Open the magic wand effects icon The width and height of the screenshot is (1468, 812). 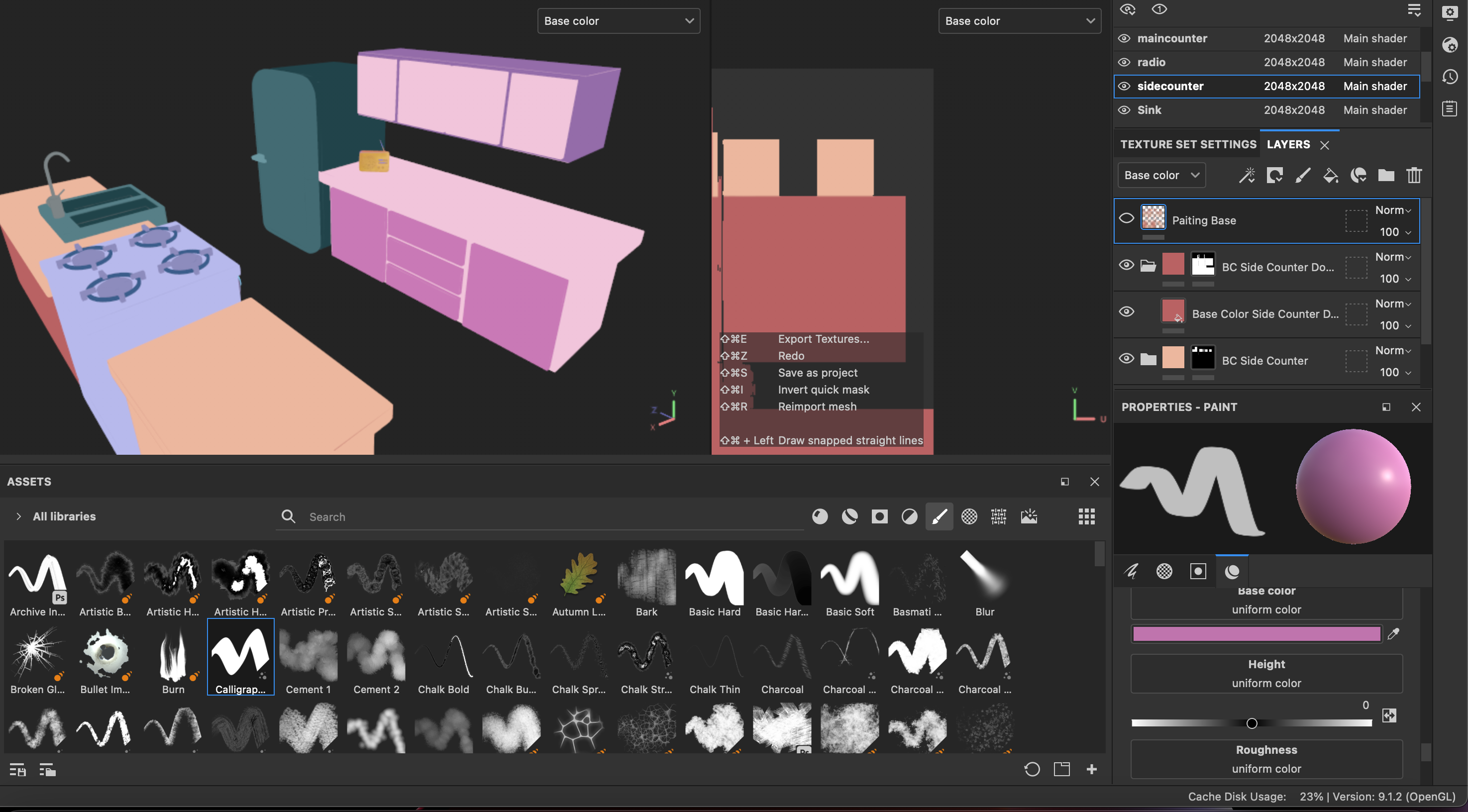1247,176
